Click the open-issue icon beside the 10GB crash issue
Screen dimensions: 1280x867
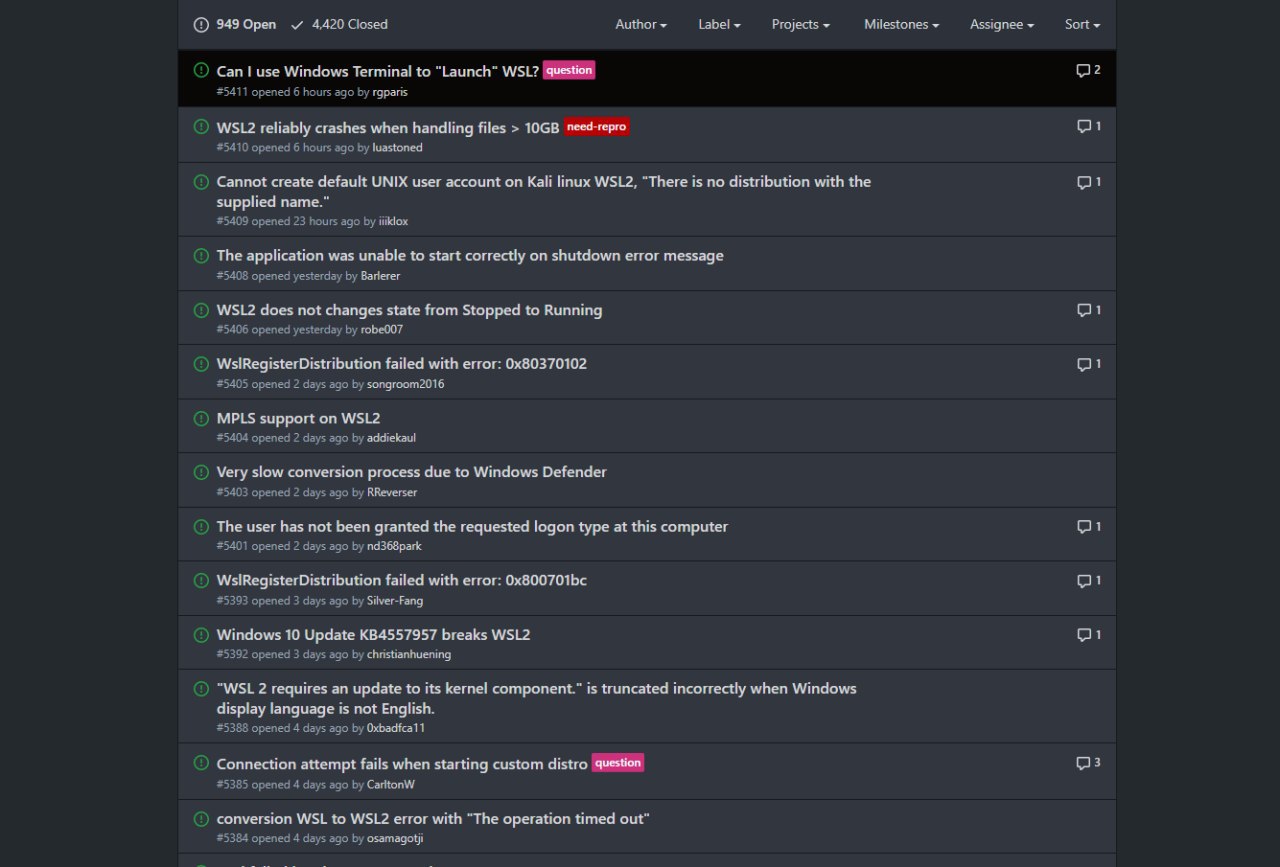201,126
